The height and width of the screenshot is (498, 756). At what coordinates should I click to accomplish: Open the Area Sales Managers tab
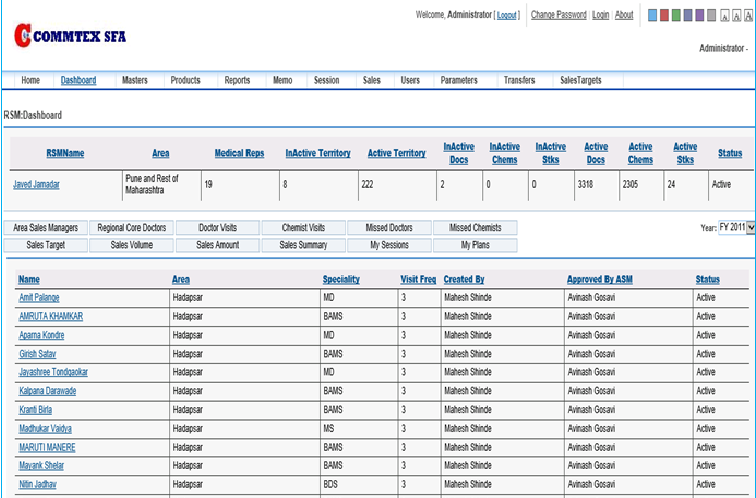[46, 228]
